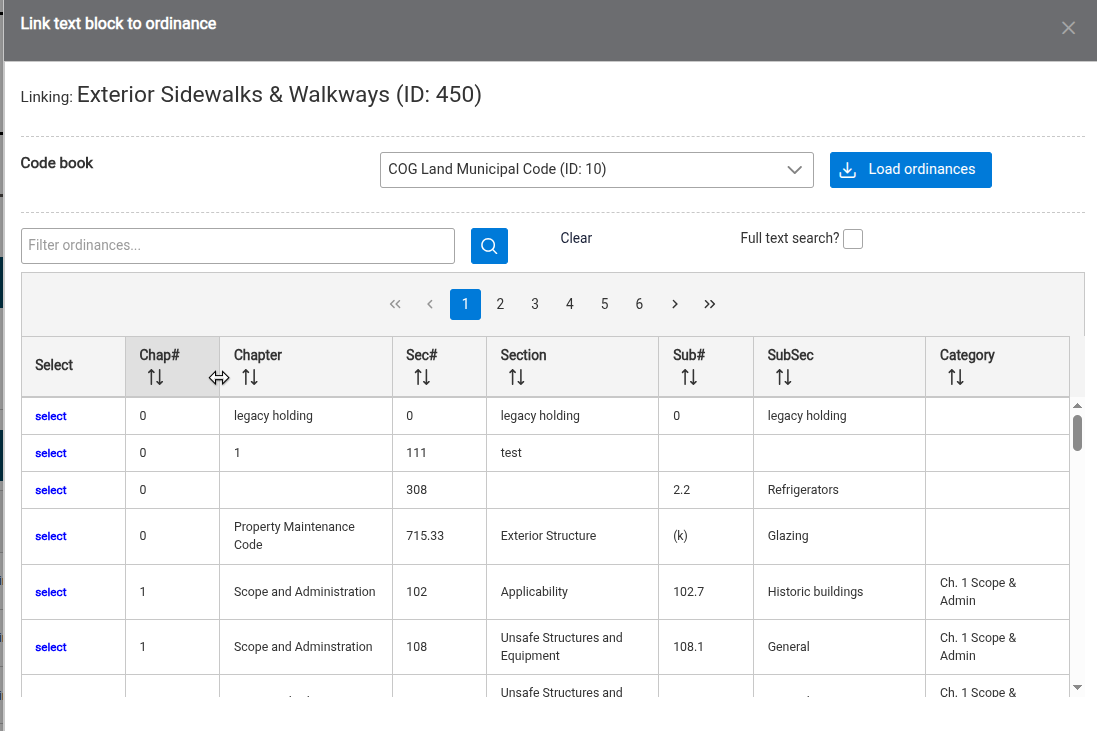
Task: Go to previous page of ordinances
Action: tap(430, 304)
